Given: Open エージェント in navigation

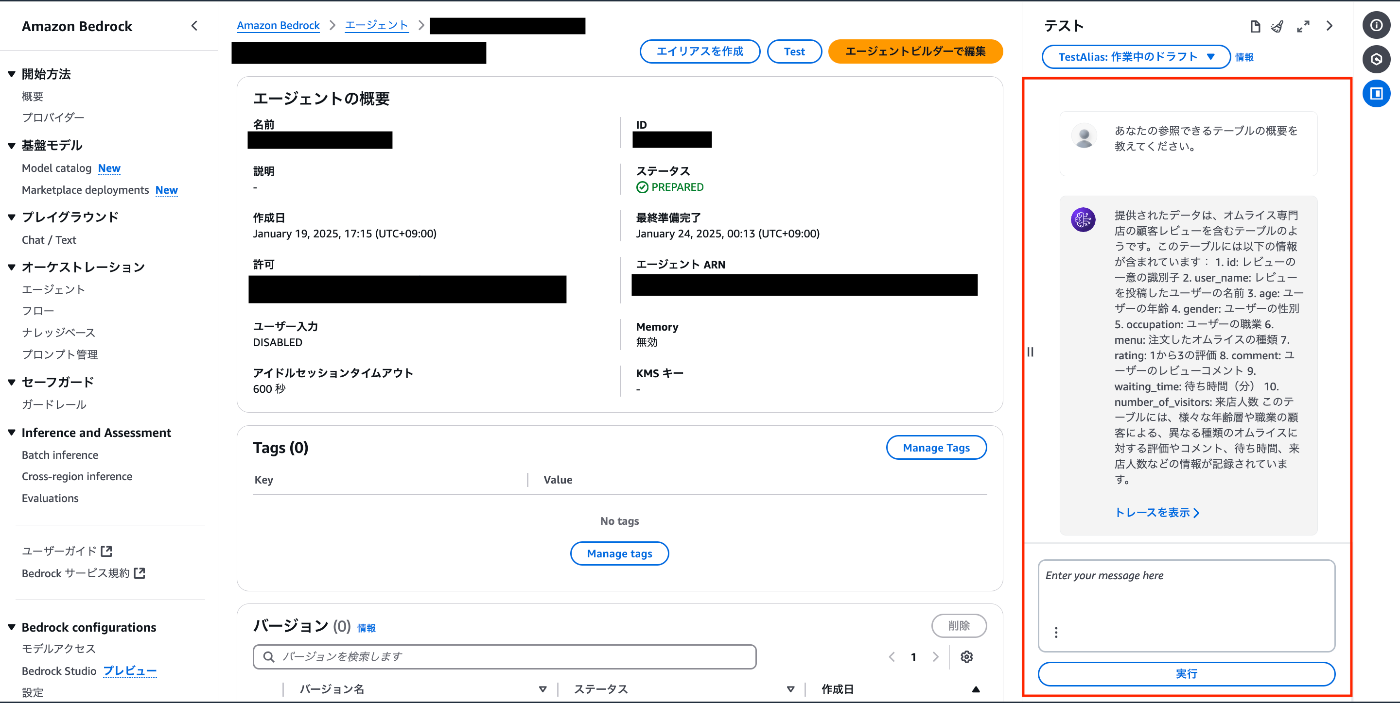Looking at the screenshot, I should pyautogui.click(x=54, y=289).
